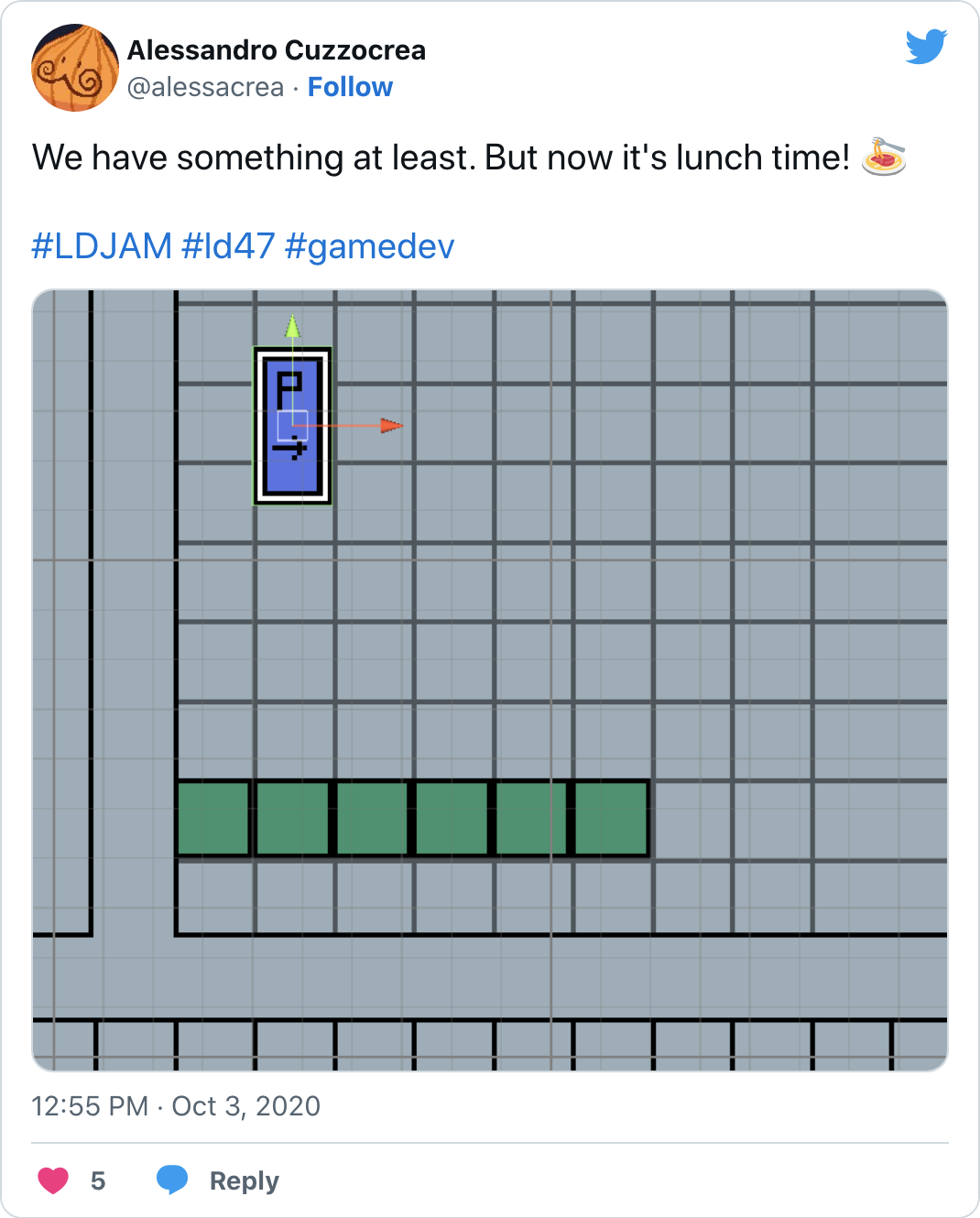
Task: Open the #gamedev hashtag
Action: (370, 245)
